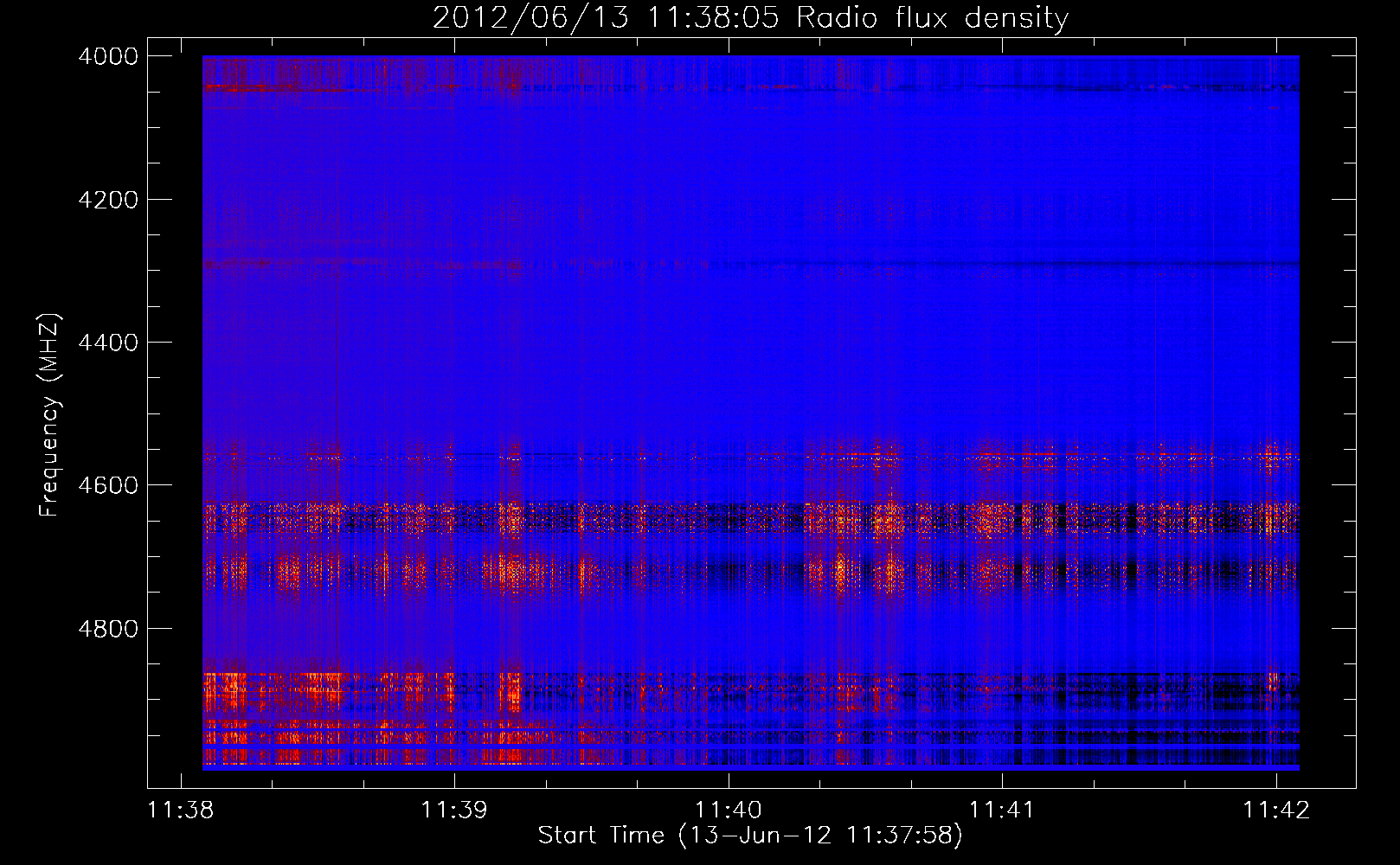Click the '11:40' time axis label

[729, 810]
